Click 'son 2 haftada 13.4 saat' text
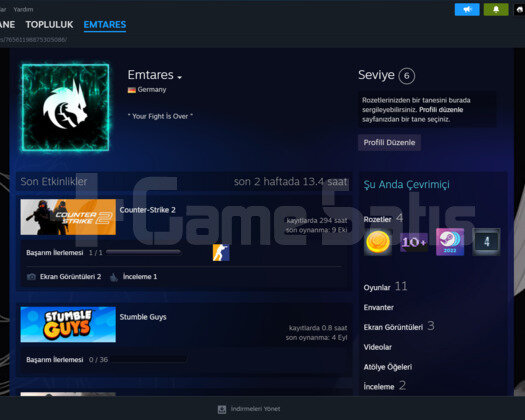Screen dimensions: 525x420 tap(291, 182)
